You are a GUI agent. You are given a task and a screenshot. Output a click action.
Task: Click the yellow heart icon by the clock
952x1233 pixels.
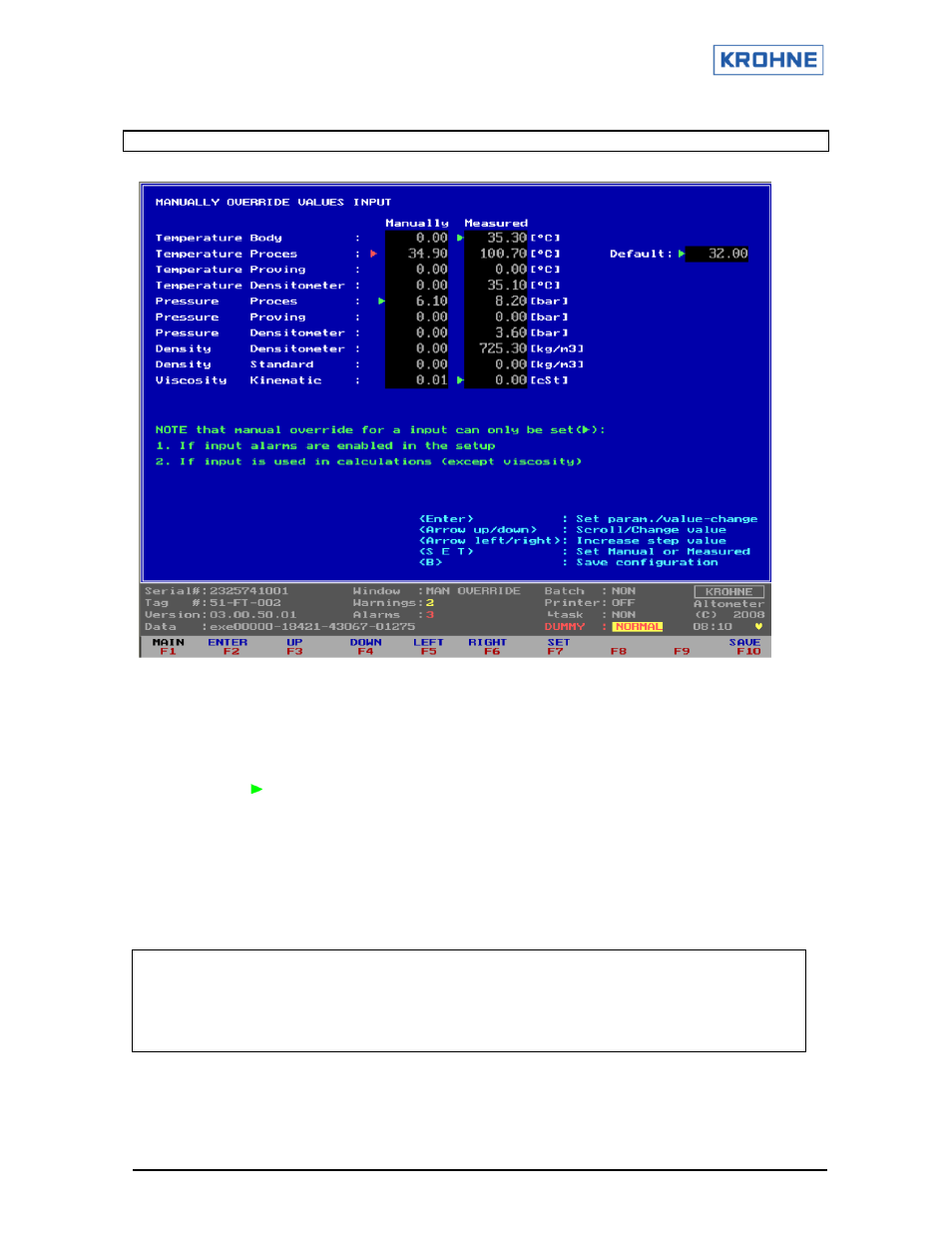758,627
